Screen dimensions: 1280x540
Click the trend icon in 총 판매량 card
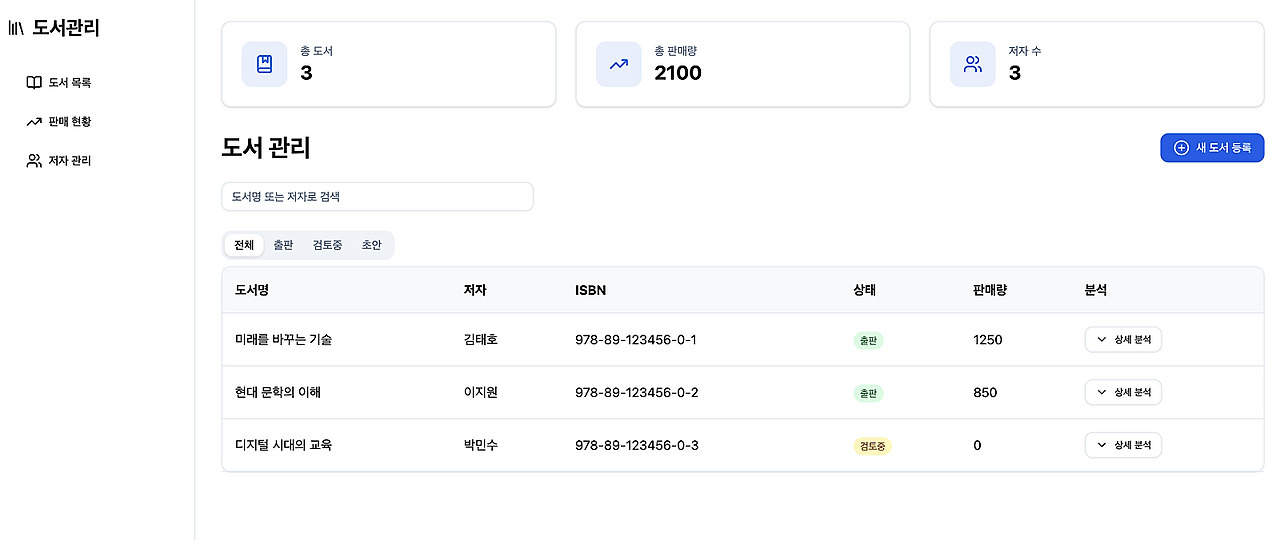click(619, 64)
